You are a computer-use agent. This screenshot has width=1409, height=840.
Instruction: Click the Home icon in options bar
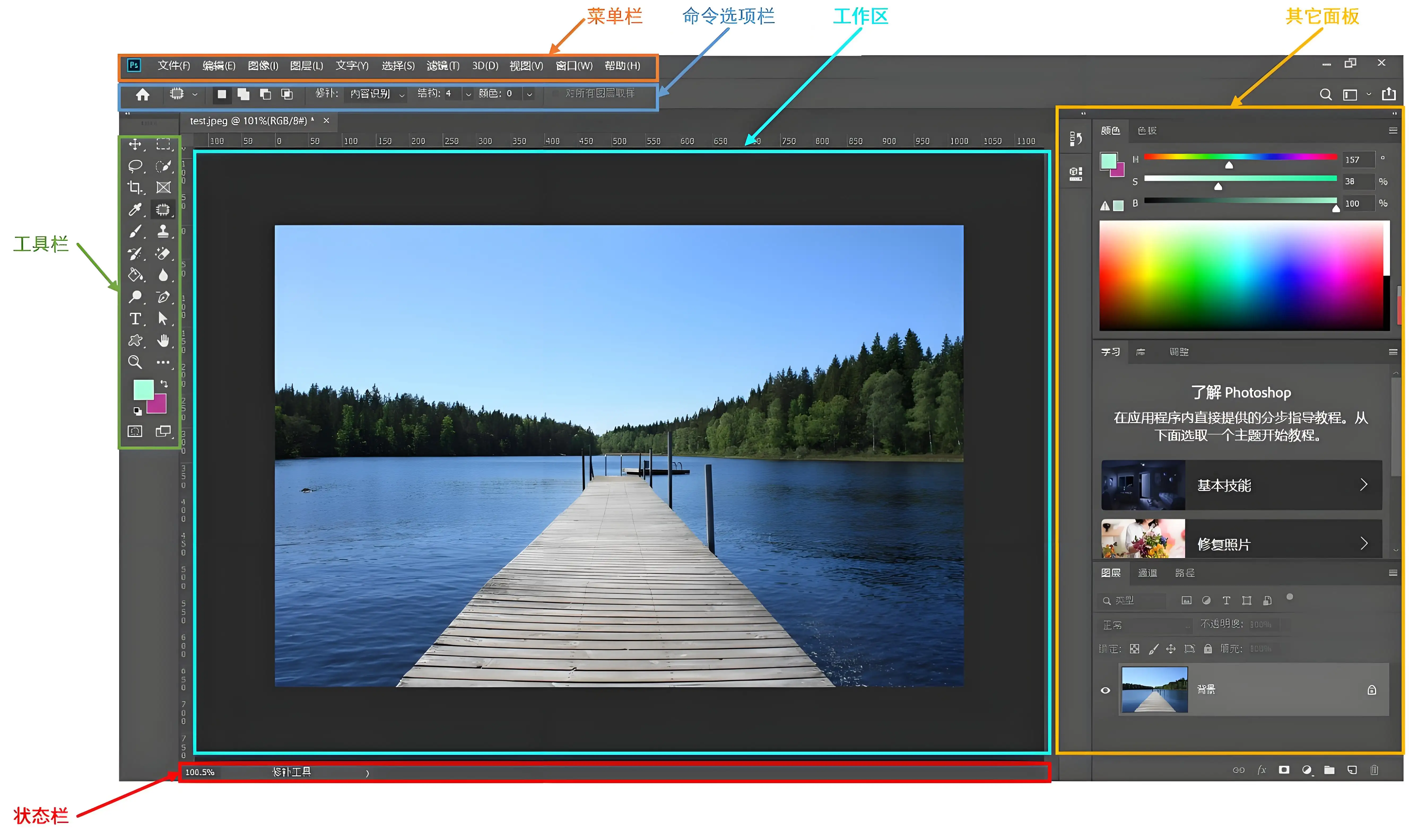point(143,95)
